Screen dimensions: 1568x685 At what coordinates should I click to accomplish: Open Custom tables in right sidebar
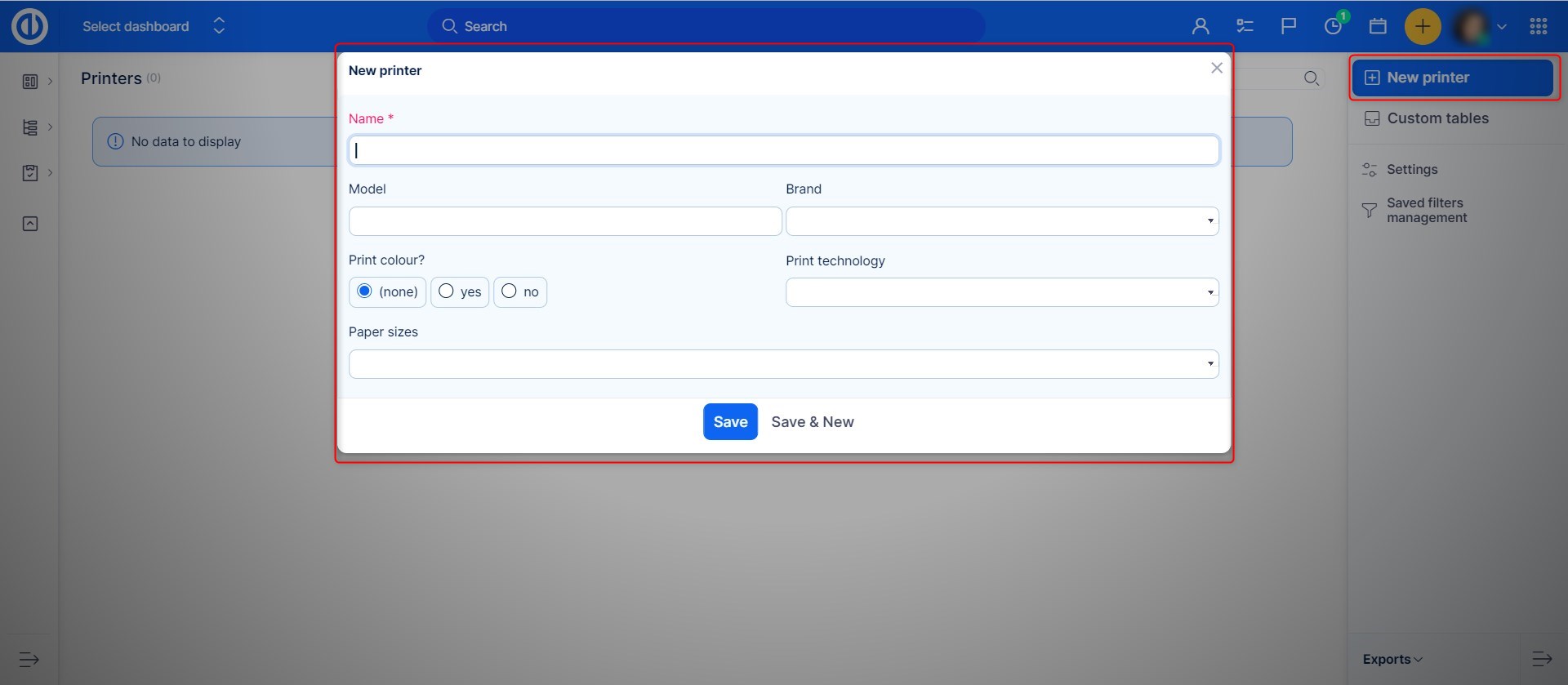(1437, 118)
